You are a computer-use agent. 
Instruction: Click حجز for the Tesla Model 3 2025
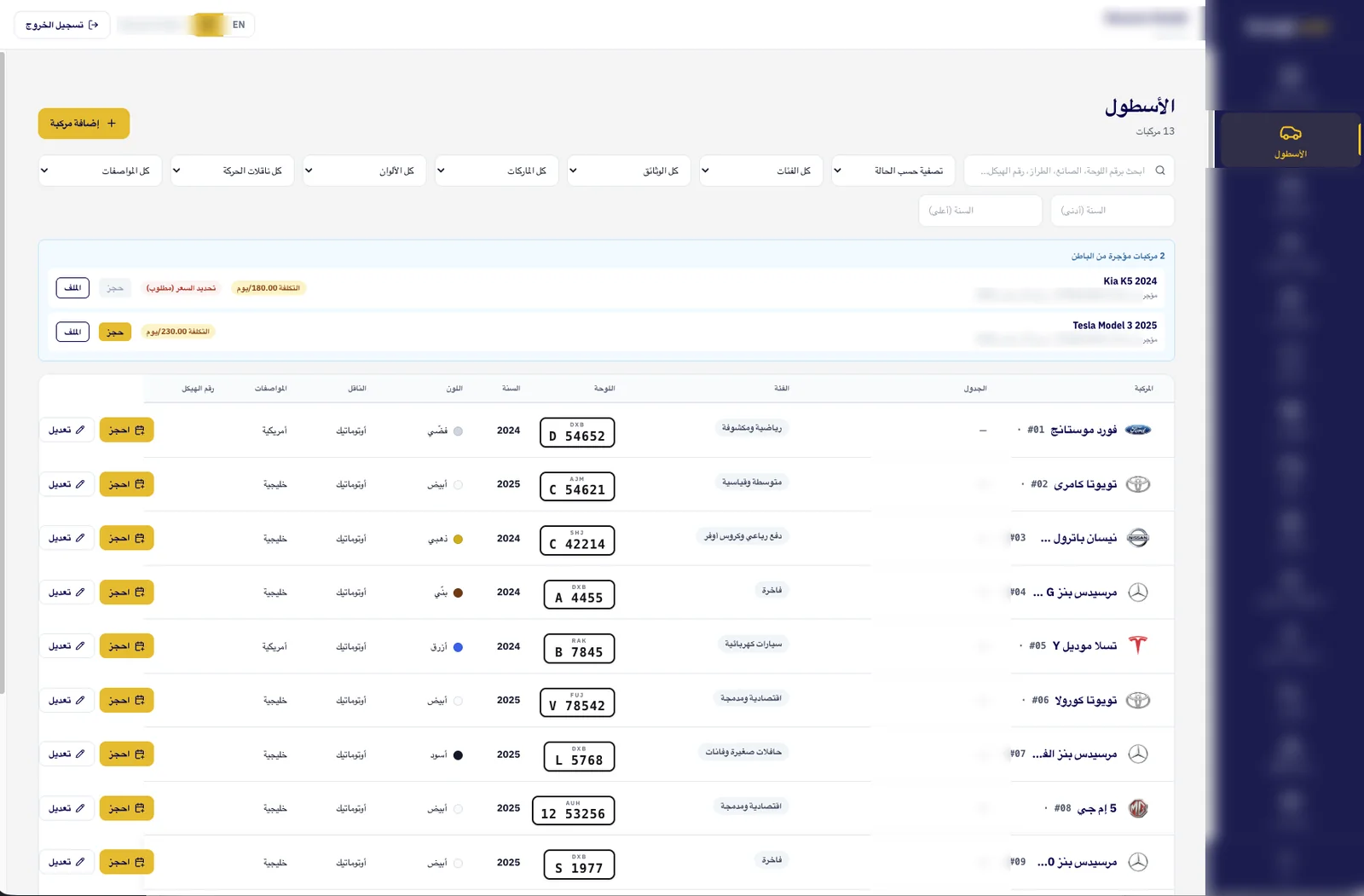pos(115,332)
